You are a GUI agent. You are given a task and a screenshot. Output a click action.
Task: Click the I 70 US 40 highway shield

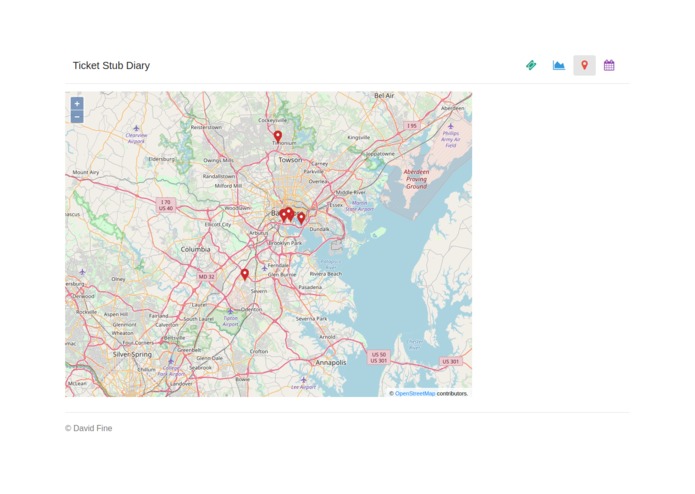166,205
